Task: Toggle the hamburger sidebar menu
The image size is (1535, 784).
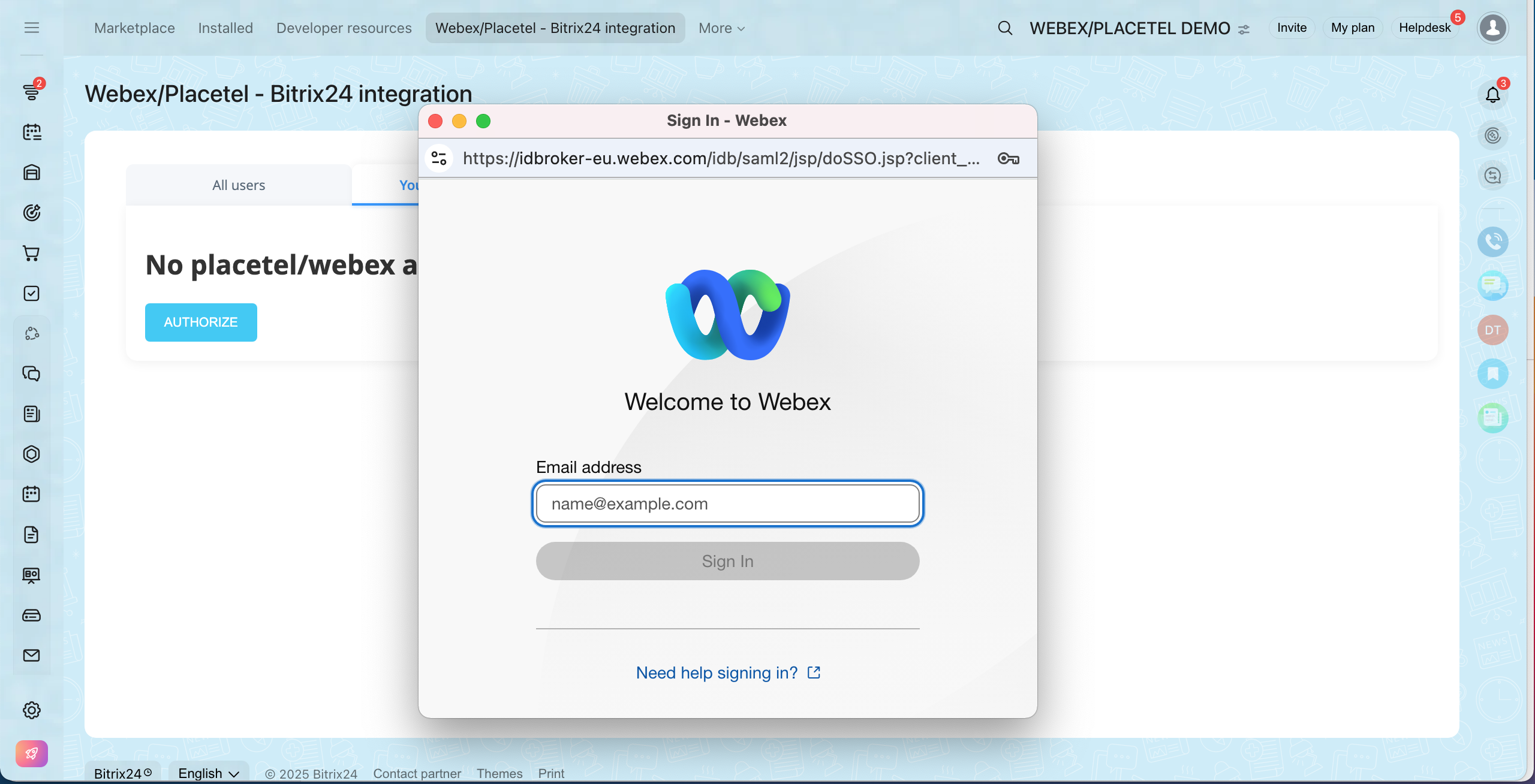Action: click(x=31, y=28)
